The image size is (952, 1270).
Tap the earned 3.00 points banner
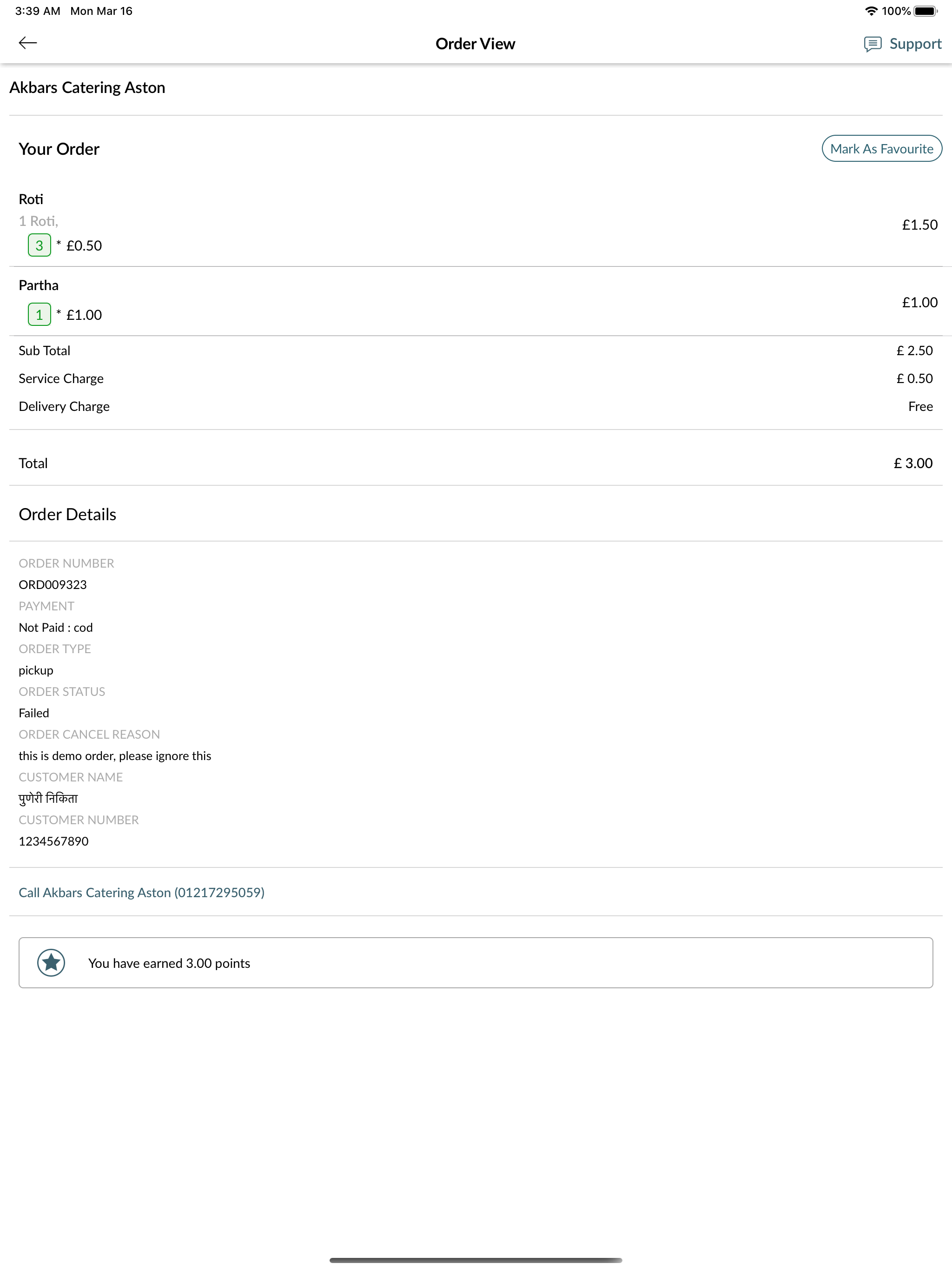476,963
